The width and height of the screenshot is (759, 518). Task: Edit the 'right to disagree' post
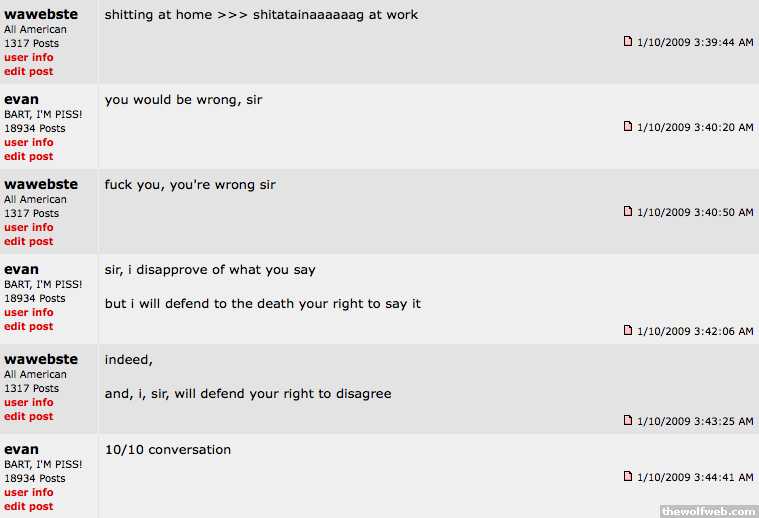tap(29, 416)
